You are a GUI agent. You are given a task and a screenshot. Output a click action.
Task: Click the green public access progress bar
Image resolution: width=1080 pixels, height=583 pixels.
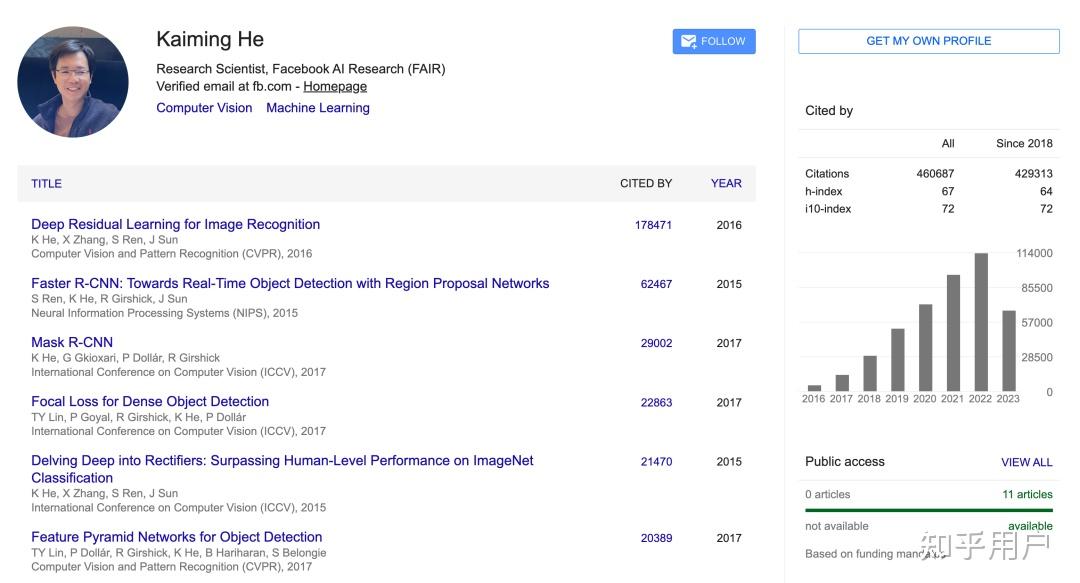(x=928, y=510)
